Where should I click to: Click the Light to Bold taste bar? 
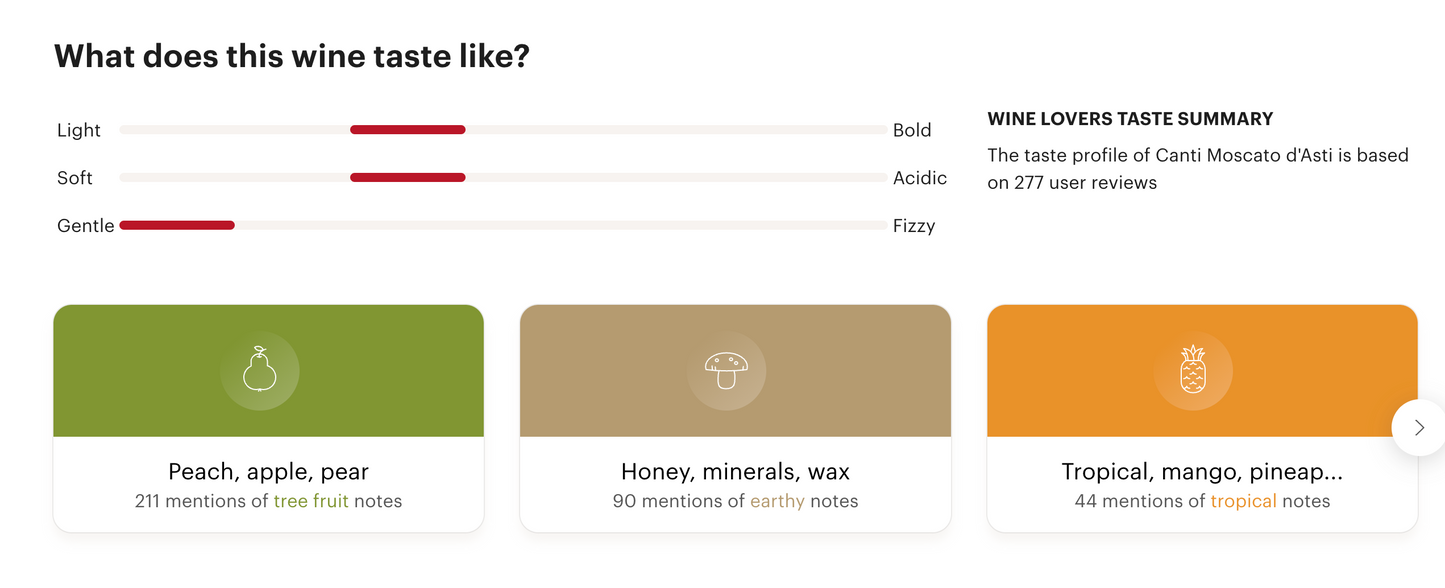[503, 130]
